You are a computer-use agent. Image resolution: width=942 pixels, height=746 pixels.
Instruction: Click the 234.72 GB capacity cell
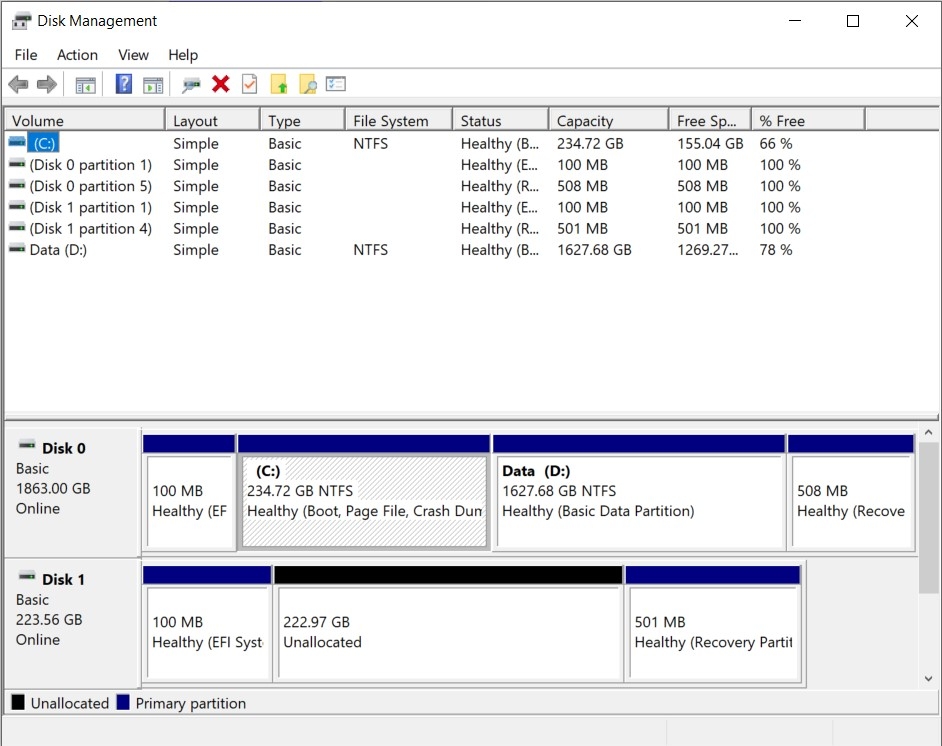590,144
